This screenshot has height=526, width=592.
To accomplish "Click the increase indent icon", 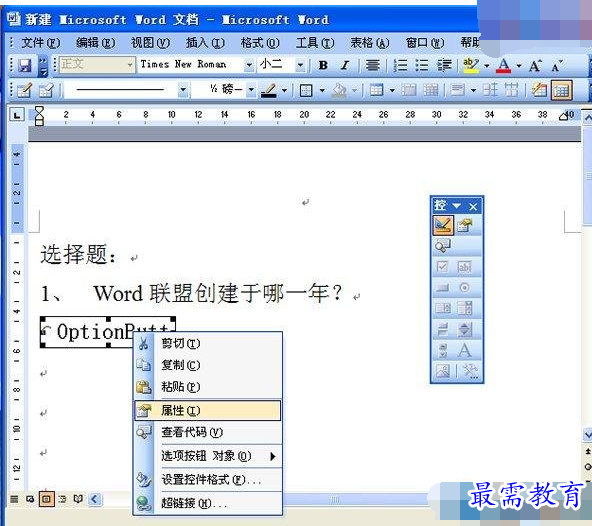I will (444, 65).
